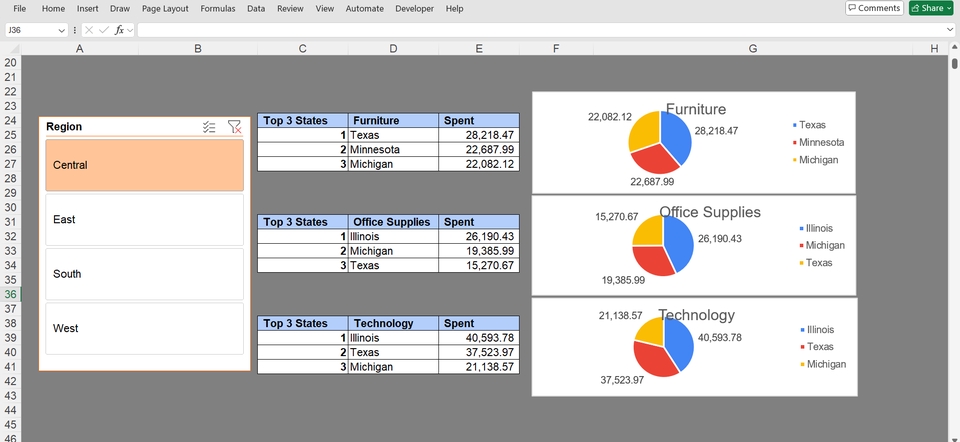This screenshot has width=960, height=442.
Task: Switch to the View tab
Action: pyautogui.click(x=324, y=9)
